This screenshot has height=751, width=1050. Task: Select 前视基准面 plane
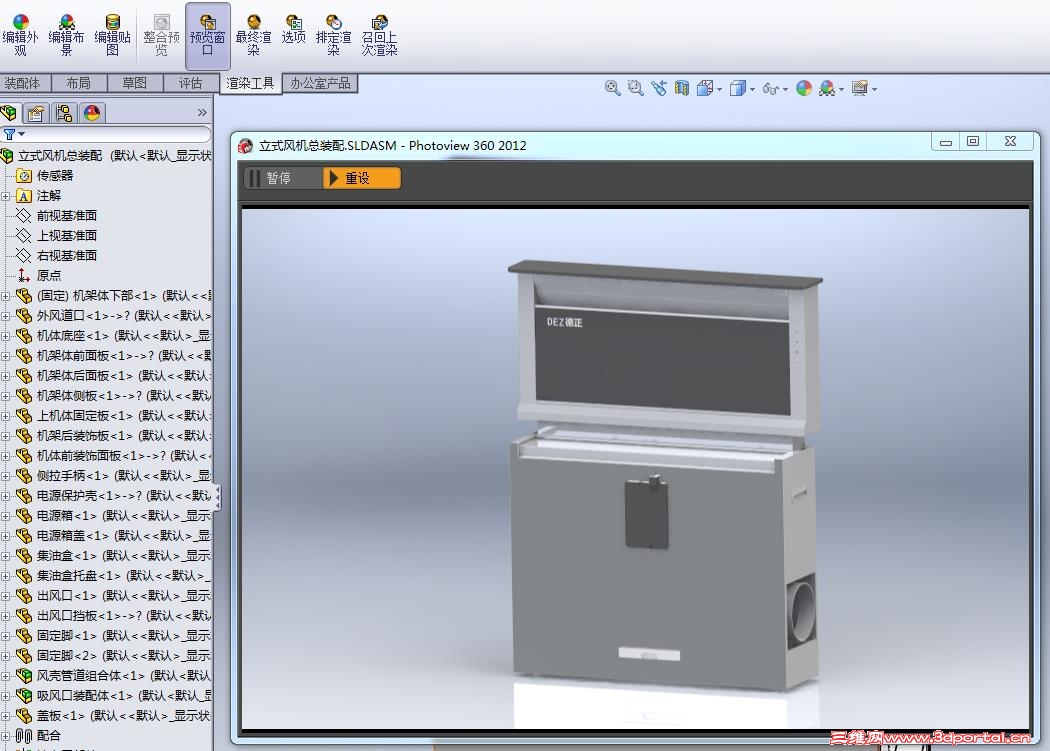[66, 216]
